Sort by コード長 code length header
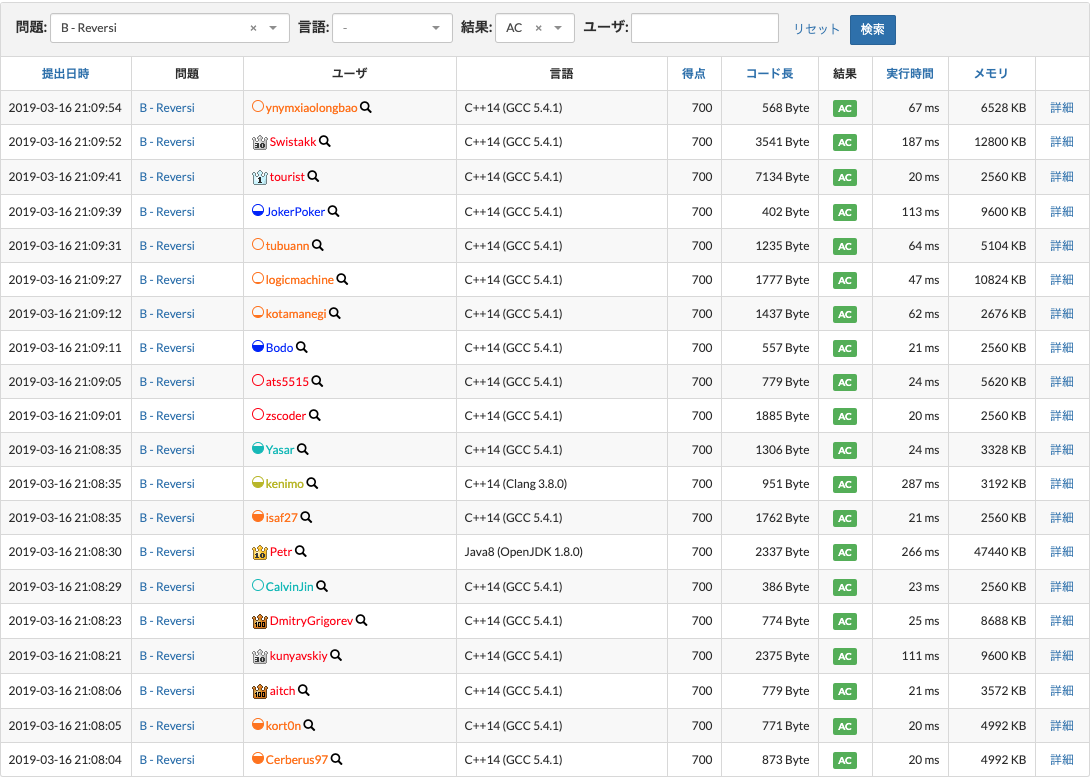The width and height of the screenshot is (1090, 777). point(770,74)
